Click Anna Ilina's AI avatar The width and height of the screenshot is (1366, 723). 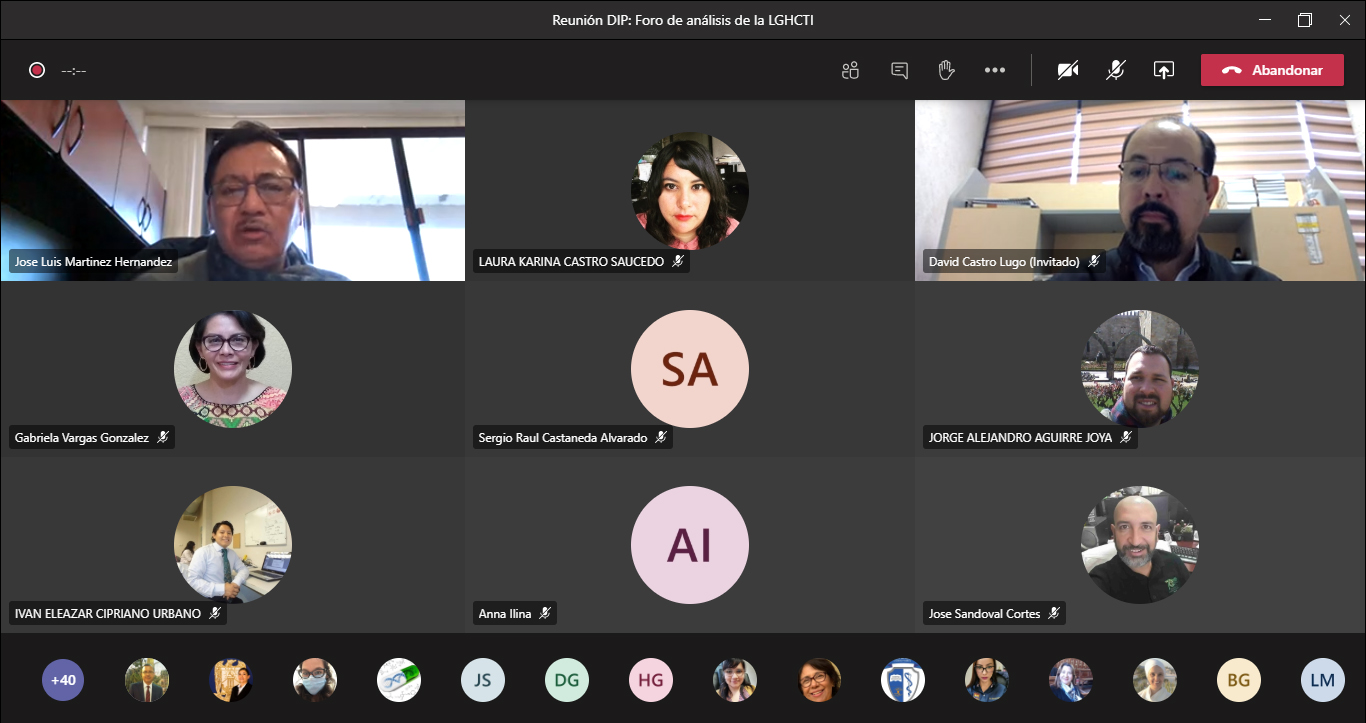[689, 545]
